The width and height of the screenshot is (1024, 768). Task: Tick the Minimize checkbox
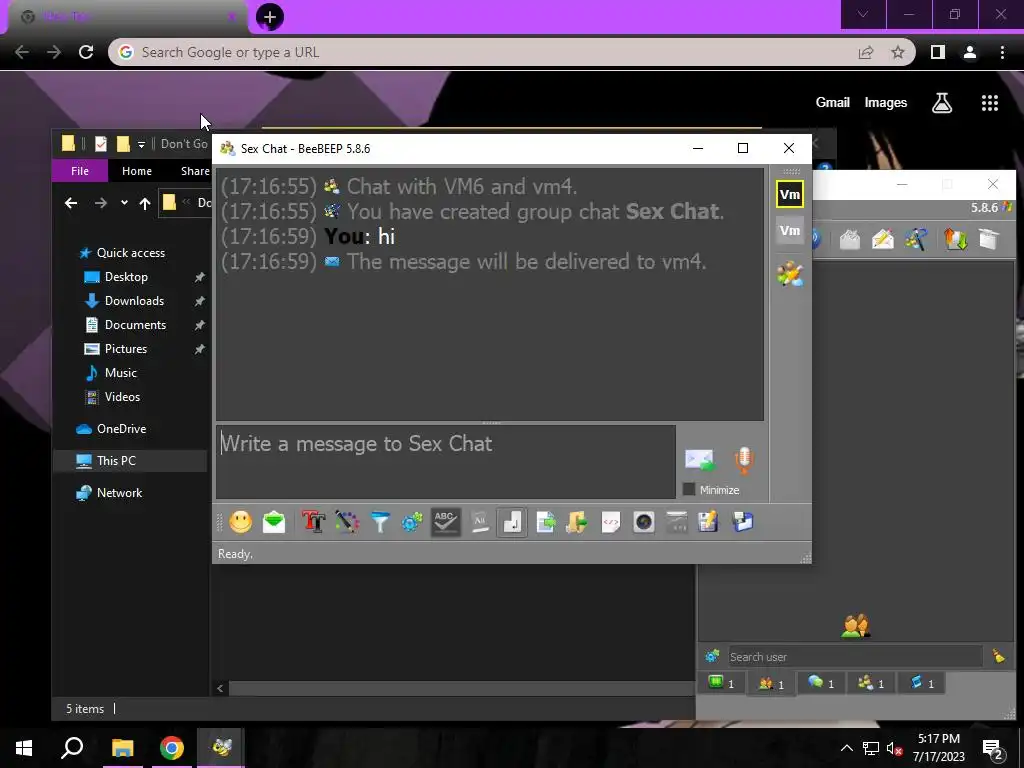pos(689,489)
